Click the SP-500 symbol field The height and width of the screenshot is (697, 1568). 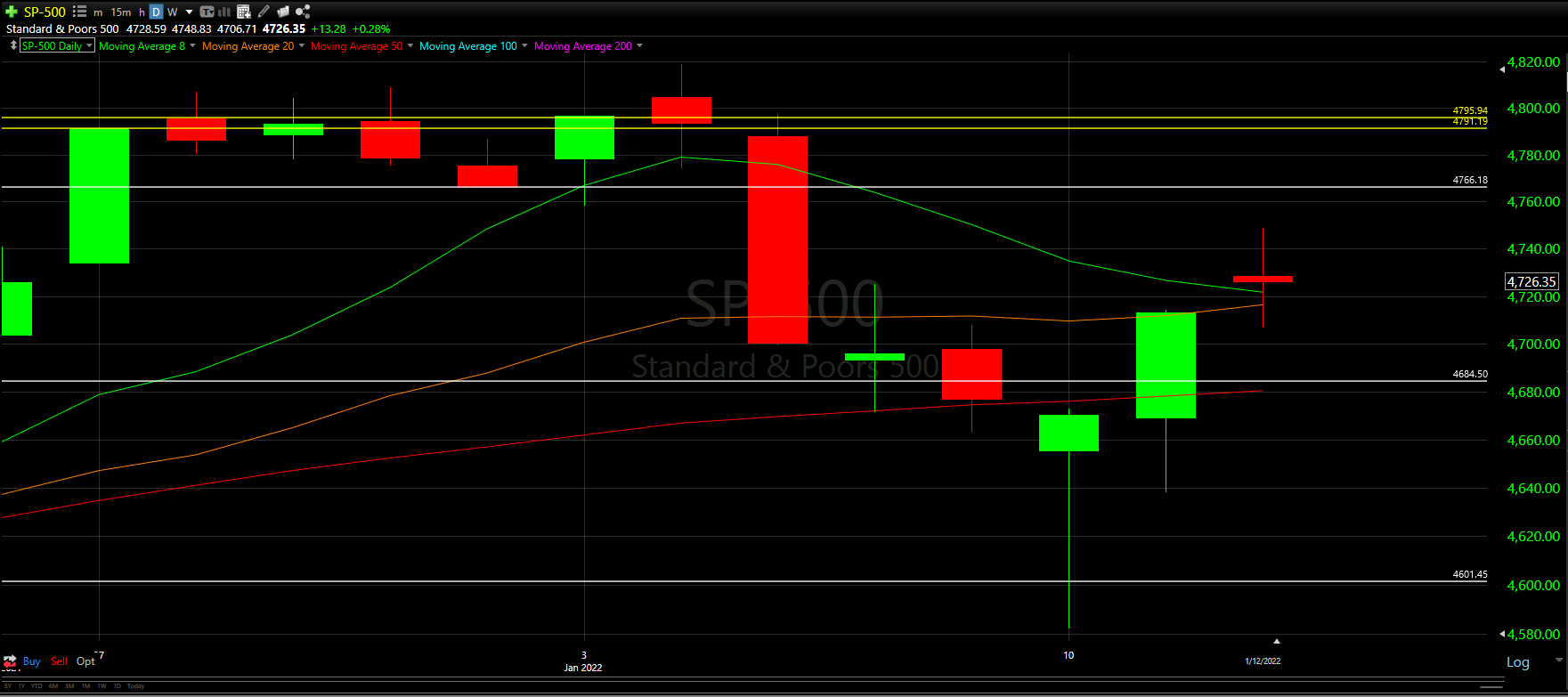45,12
